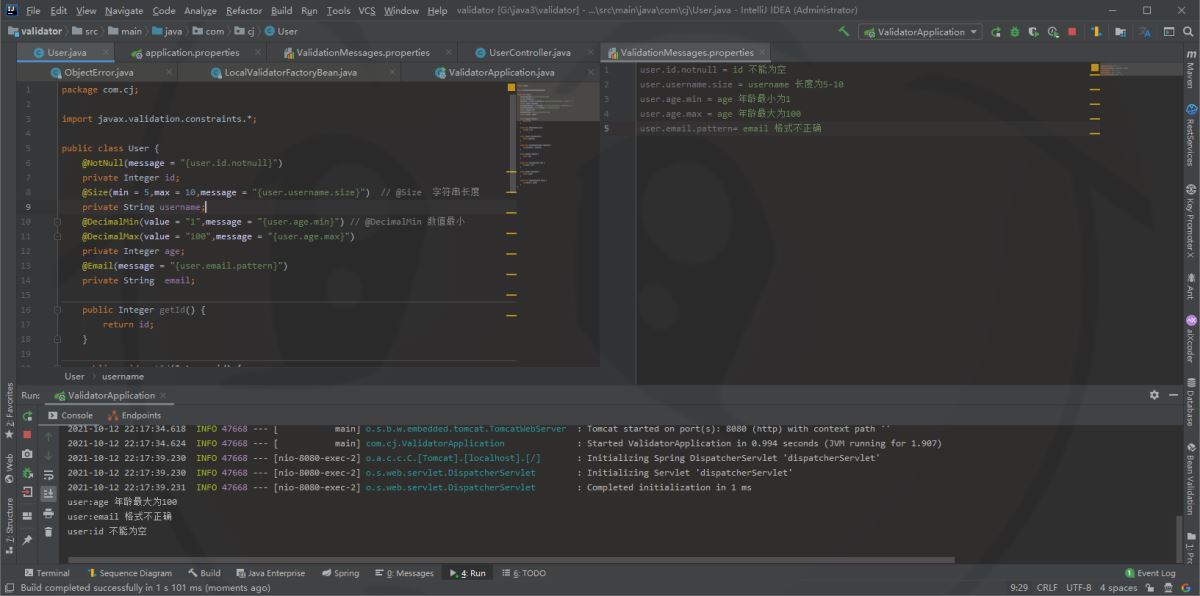Open the RestServices side panel
Screen dimensions: 1200x596
coord(1190,134)
